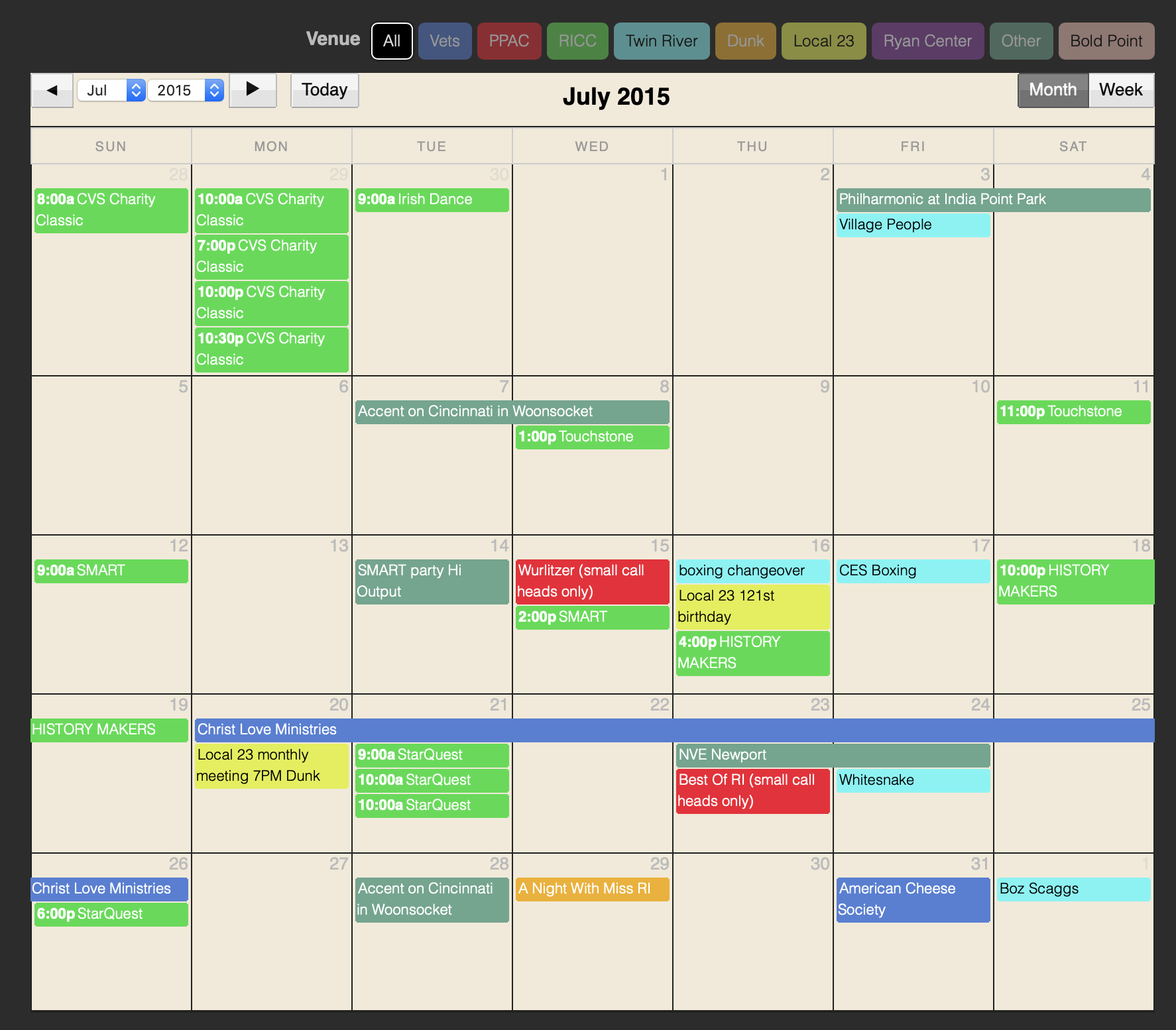The width and height of the screenshot is (1176, 1030).
Task: Enable the Dunk venue filter
Action: [x=745, y=41]
